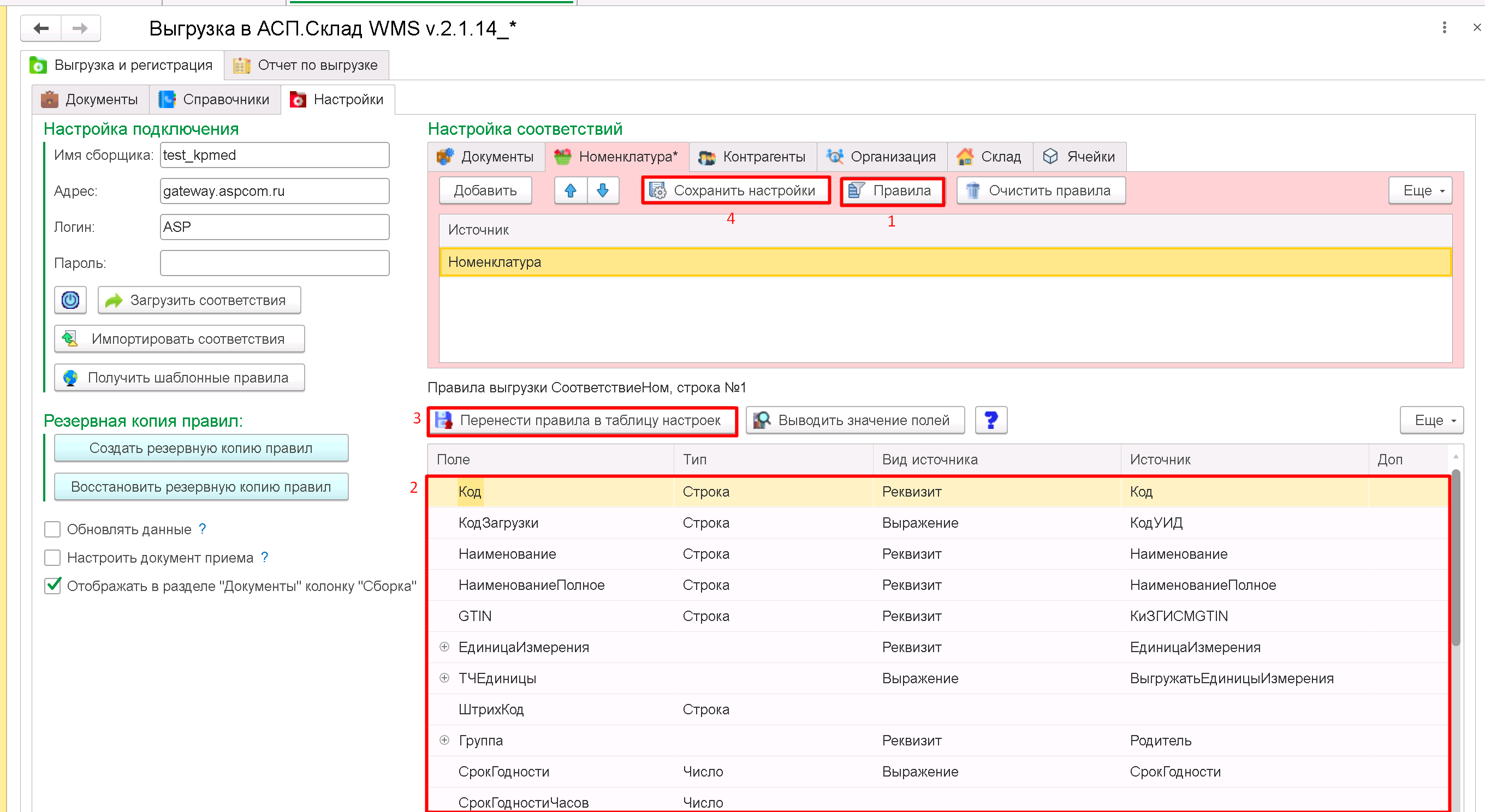The width and height of the screenshot is (1485, 812).
Task: Uncheck the Отображать колонку Сборка checkbox
Action: 52,586
